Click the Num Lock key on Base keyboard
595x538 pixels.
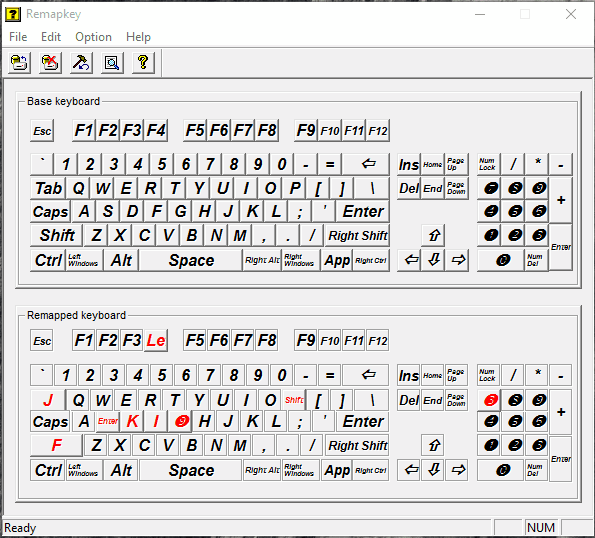489,164
